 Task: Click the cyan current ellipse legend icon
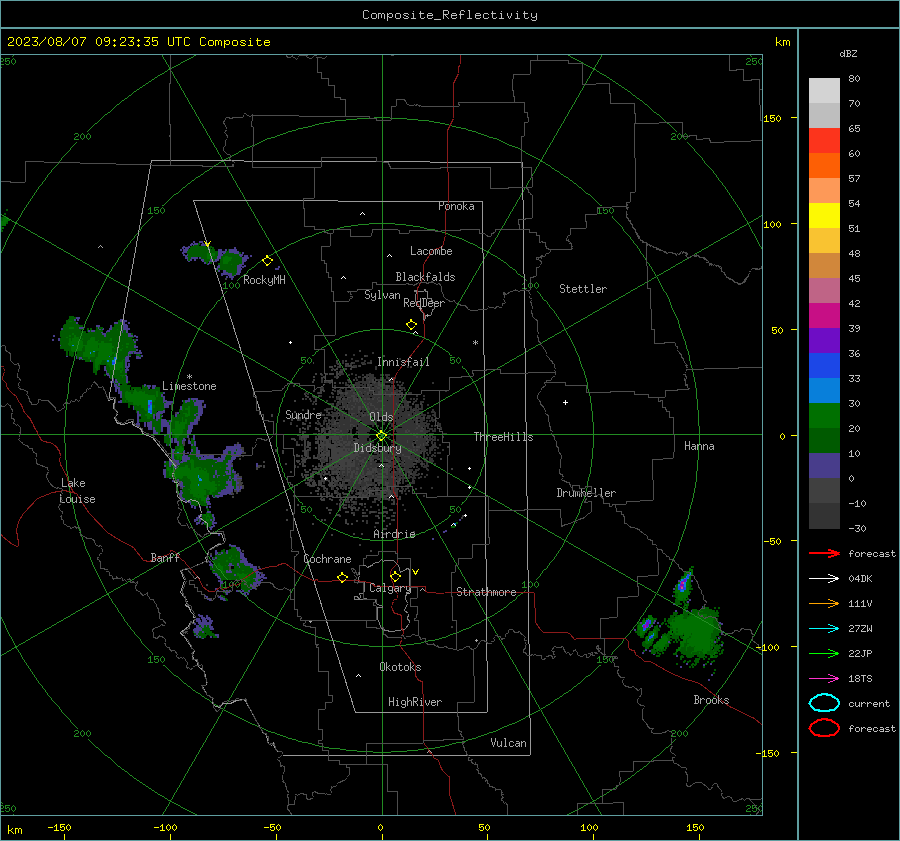(824, 703)
